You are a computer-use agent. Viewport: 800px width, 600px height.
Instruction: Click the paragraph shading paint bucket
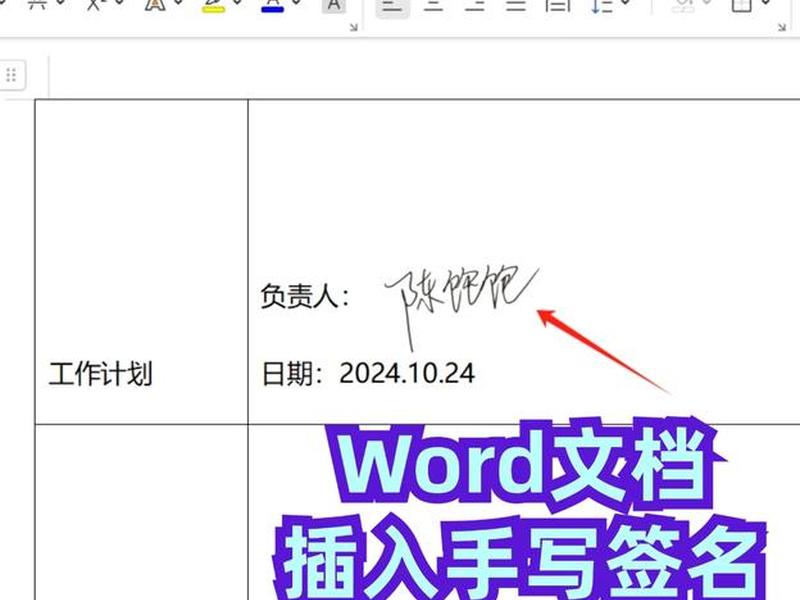(x=683, y=6)
